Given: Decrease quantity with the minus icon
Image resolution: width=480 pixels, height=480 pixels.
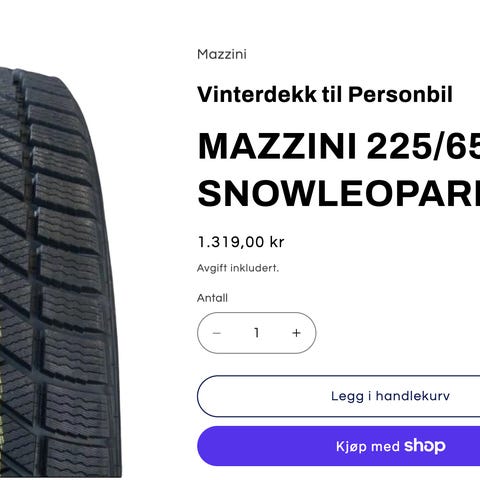Looking at the screenshot, I should (217, 333).
